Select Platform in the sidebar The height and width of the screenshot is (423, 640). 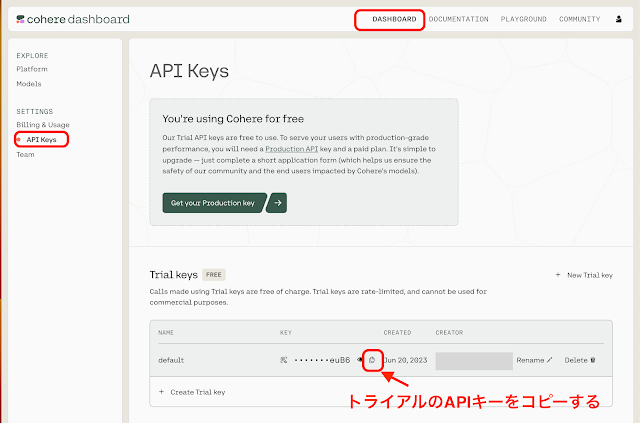tap(32, 69)
